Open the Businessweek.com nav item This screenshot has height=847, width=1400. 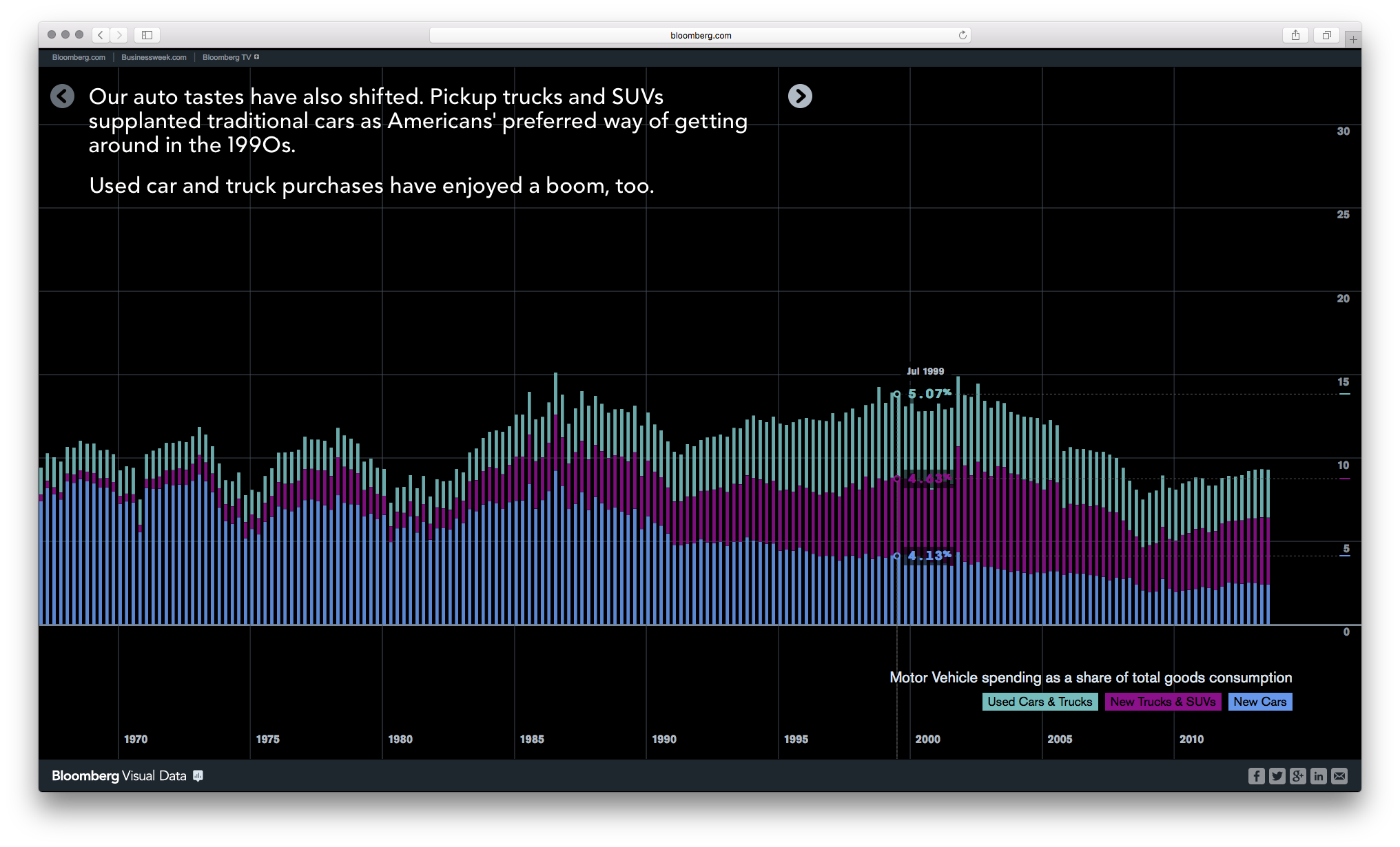[x=153, y=57]
